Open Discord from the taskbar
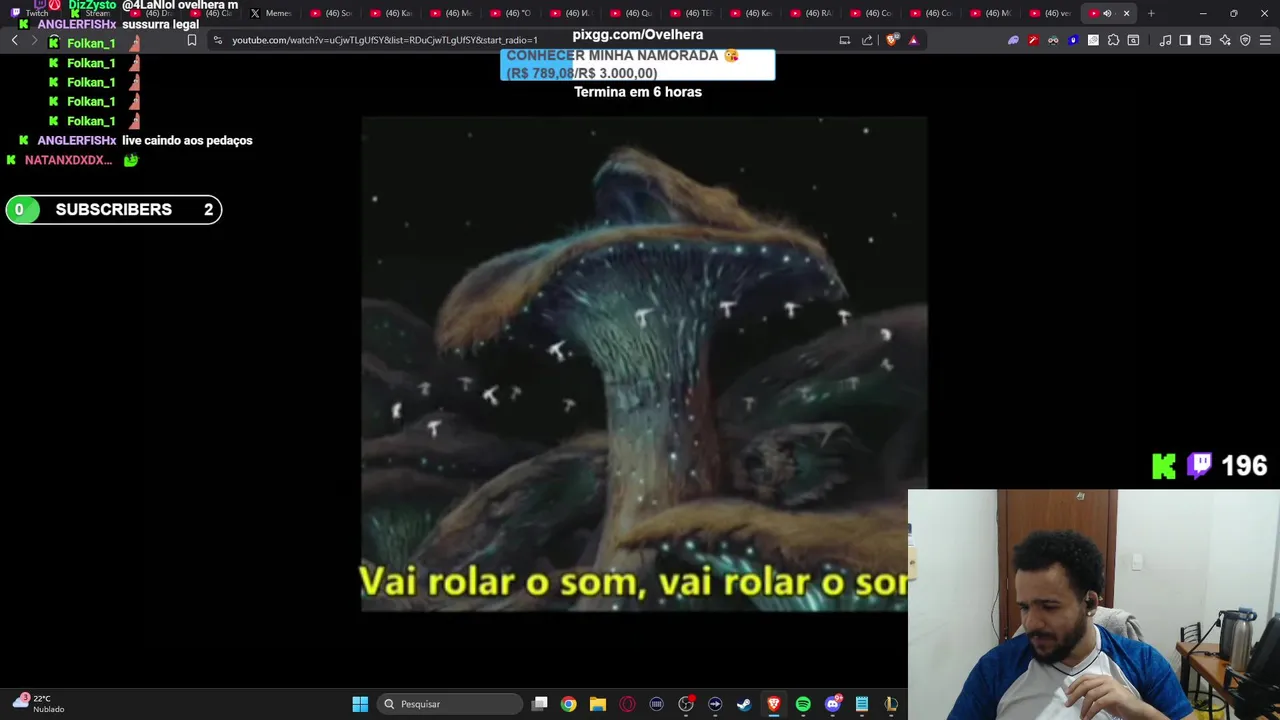 tap(832, 704)
